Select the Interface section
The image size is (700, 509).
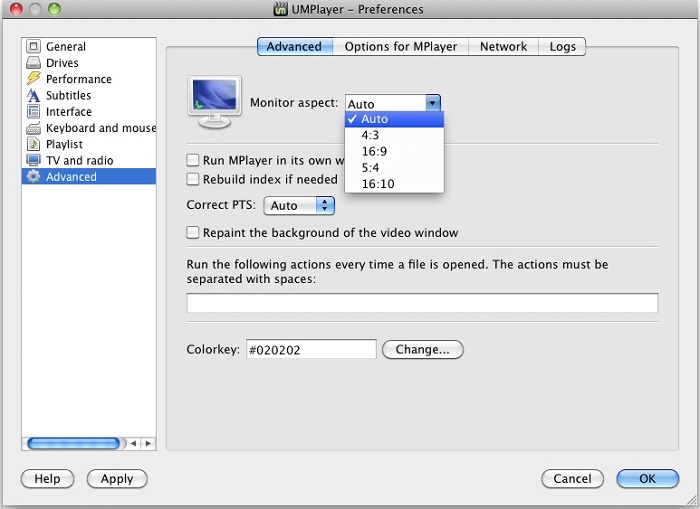point(89,112)
